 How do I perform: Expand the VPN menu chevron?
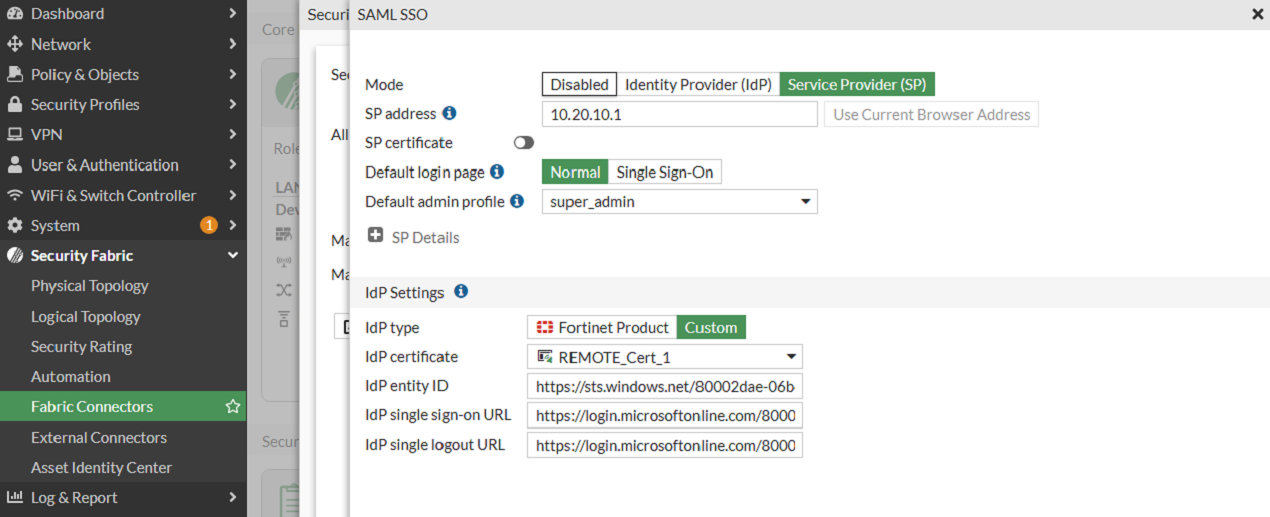(x=232, y=134)
